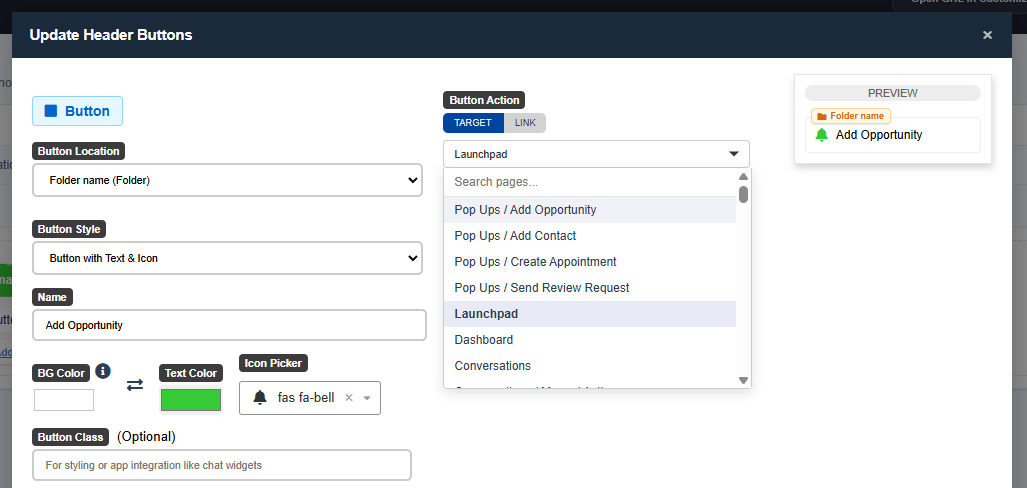1027x488 pixels.
Task: Choose Dashboard from the pages list
Action: 589,340
